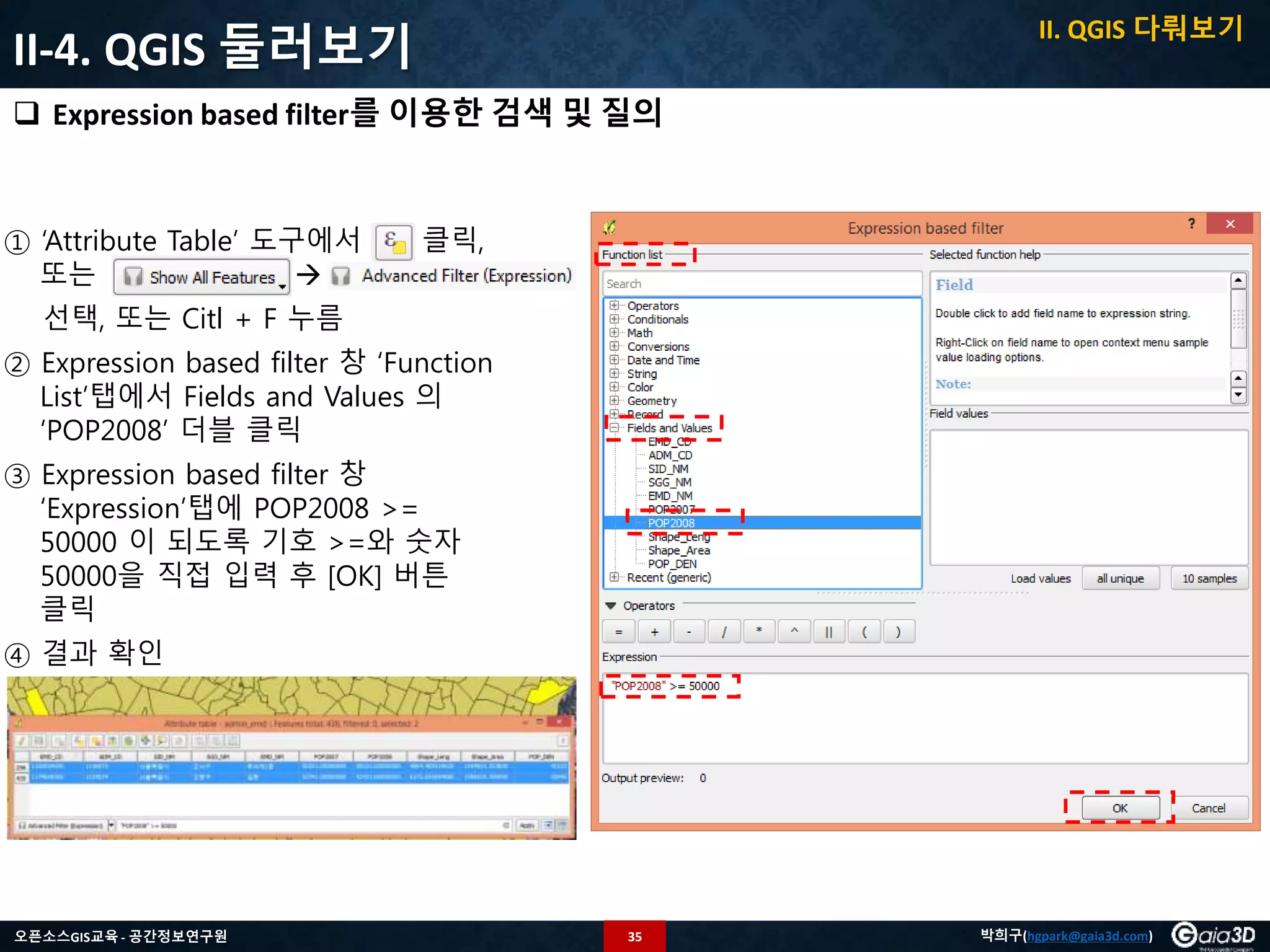This screenshot has height=952, width=1270.
Task: Click the help question mark in title bar
Action: point(1191,224)
